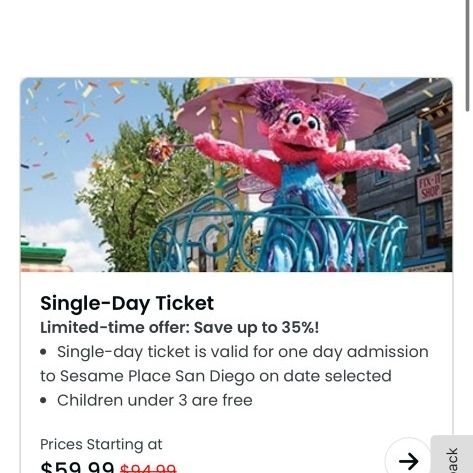
Task: Click the single-day admission description bullet
Action: [234, 364]
